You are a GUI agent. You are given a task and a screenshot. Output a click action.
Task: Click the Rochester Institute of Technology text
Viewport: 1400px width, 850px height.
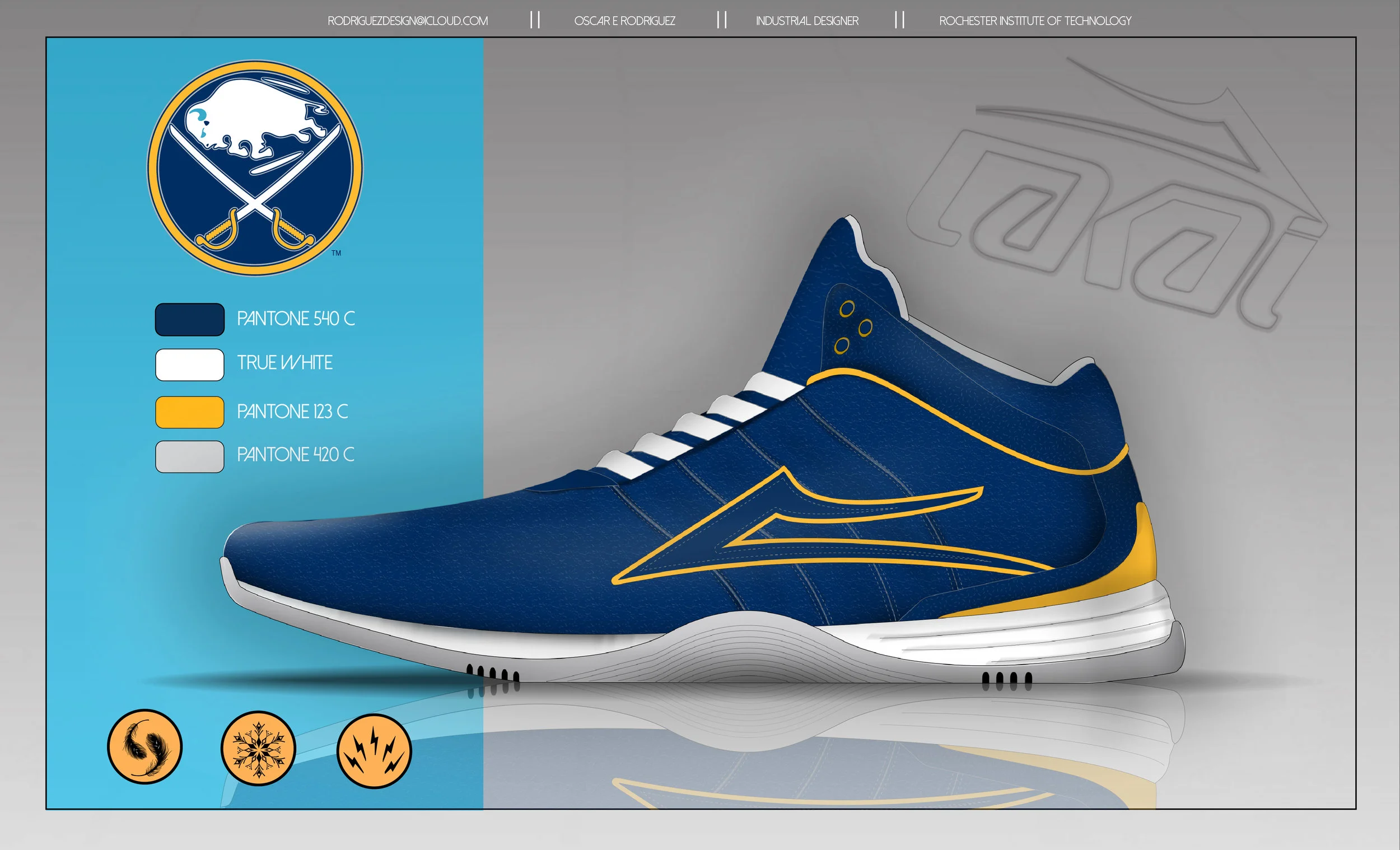click(x=1035, y=21)
